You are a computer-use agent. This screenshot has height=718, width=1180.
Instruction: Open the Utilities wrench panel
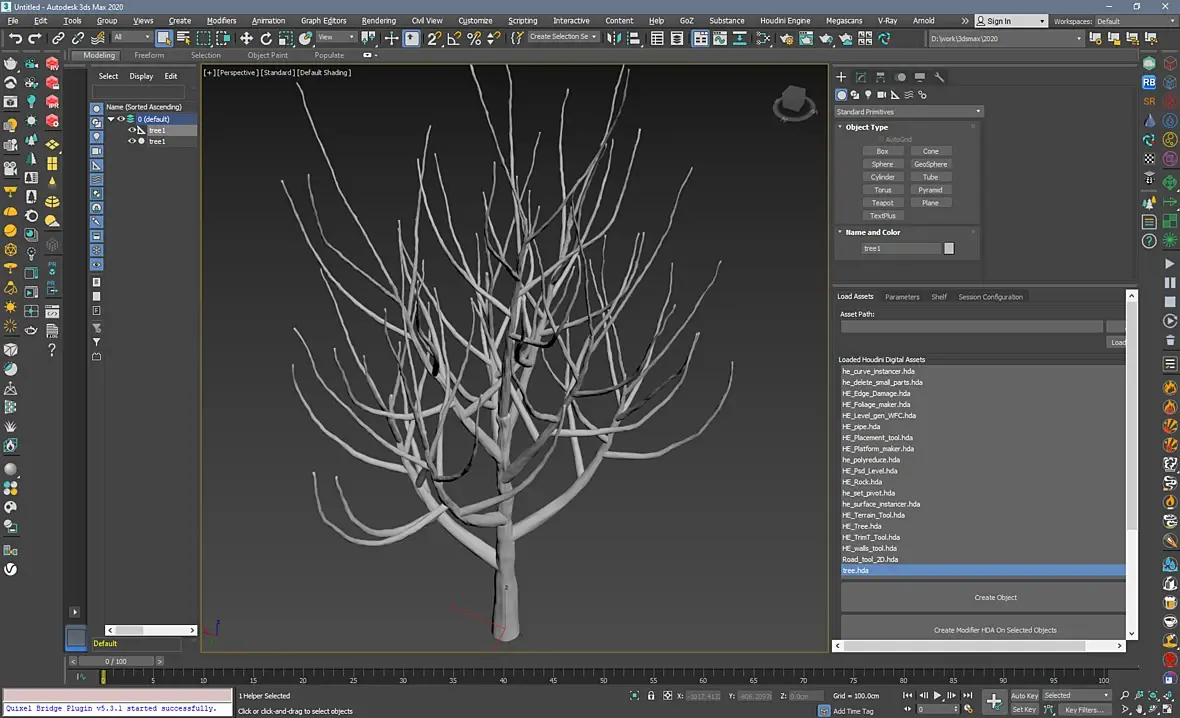[x=940, y=77]
